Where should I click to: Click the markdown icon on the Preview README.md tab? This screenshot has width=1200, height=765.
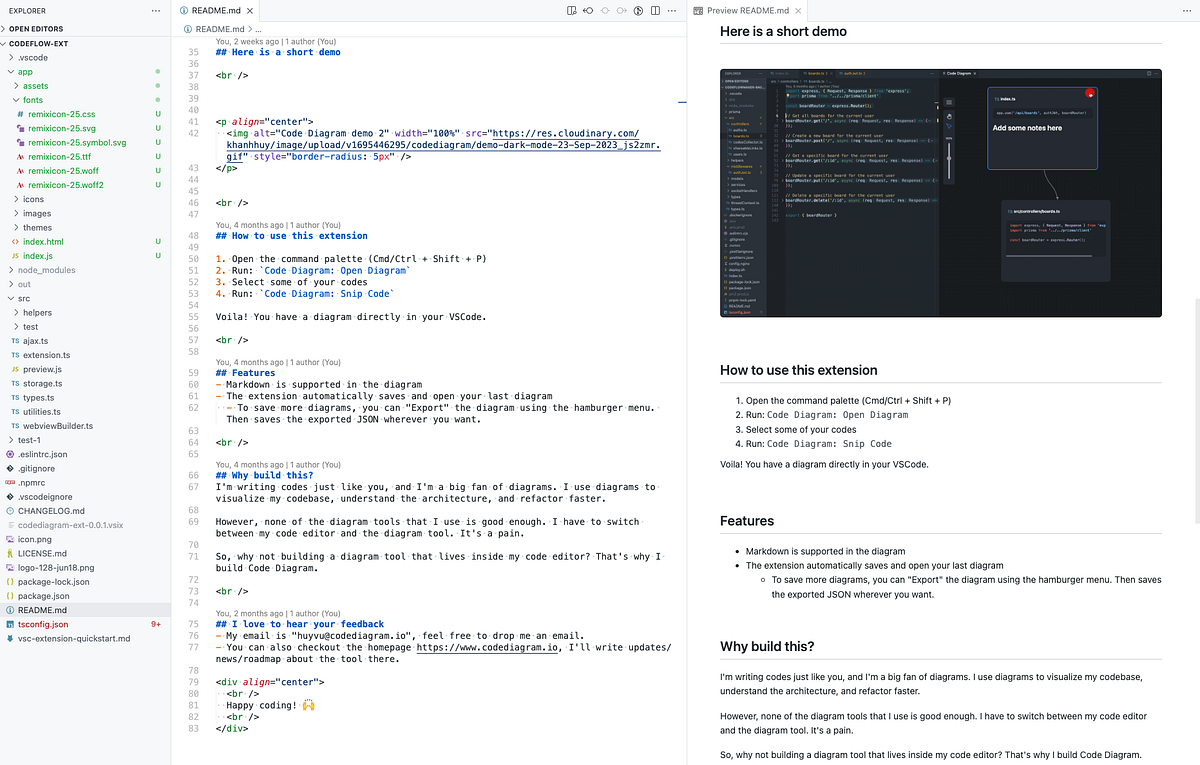tap(698, 12)
